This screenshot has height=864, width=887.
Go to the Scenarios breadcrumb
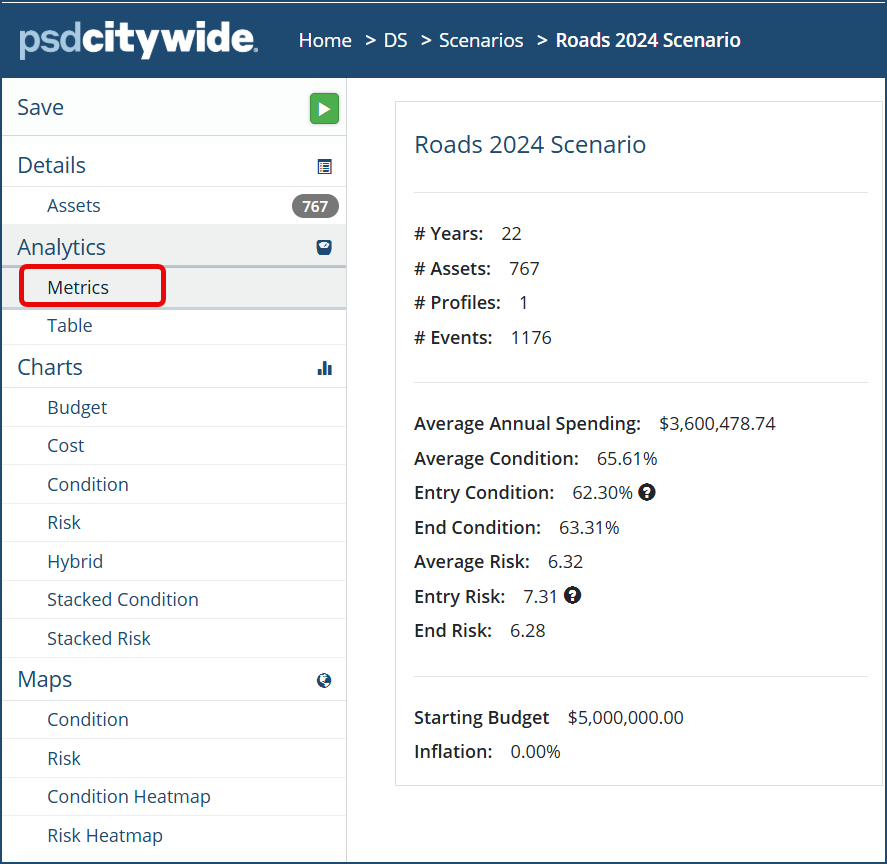(481, 40)
